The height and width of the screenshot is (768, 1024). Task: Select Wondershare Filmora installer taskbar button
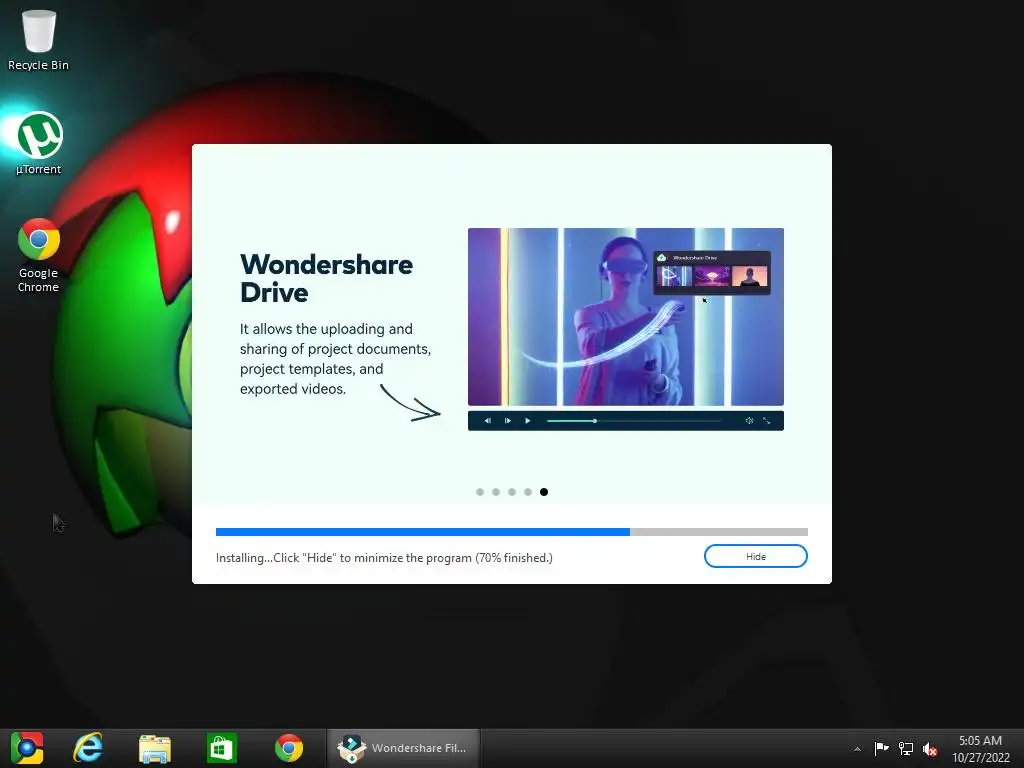[x=403, y=748]
